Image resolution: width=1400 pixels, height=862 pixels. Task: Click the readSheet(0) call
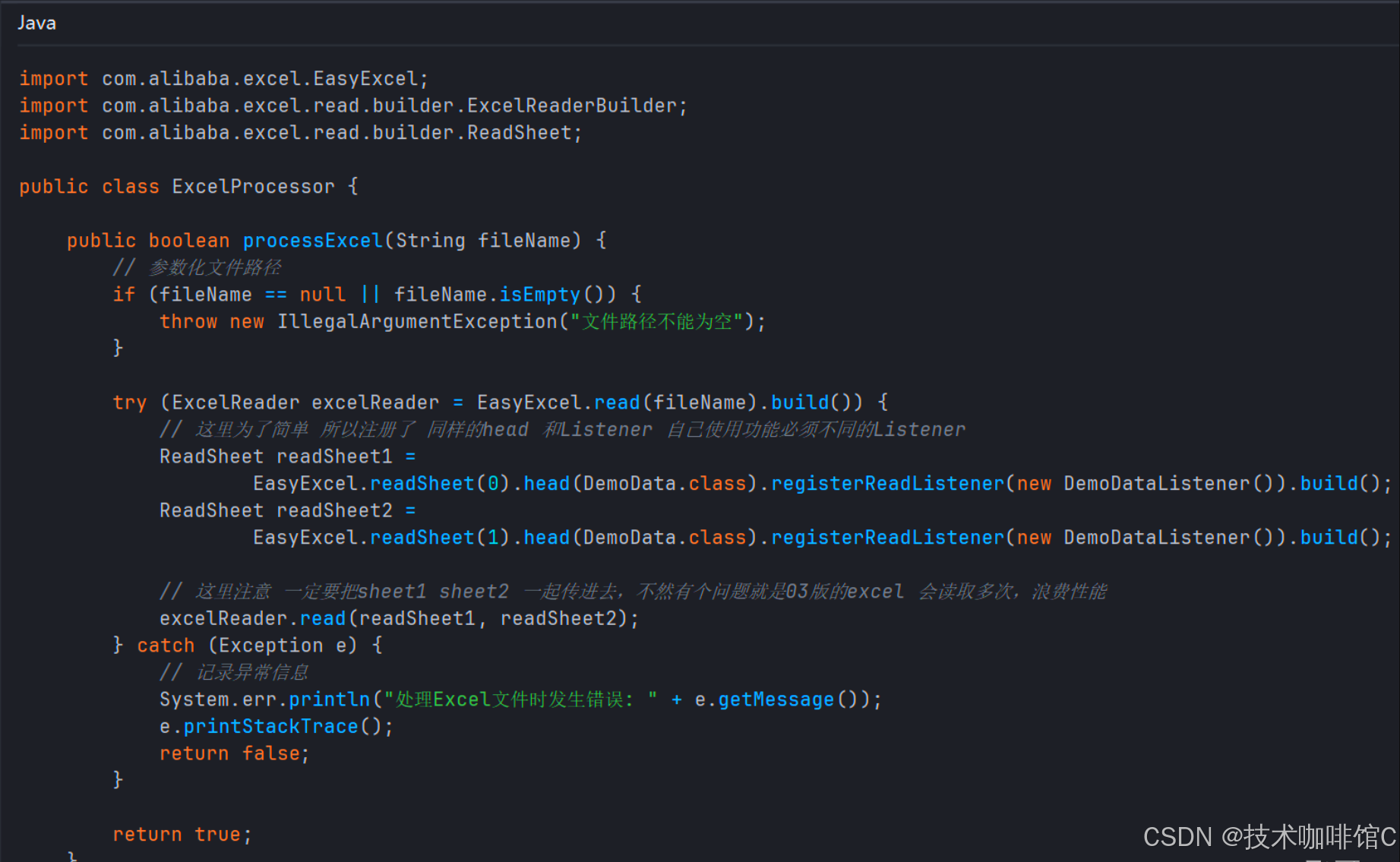[x=440, y=484]
